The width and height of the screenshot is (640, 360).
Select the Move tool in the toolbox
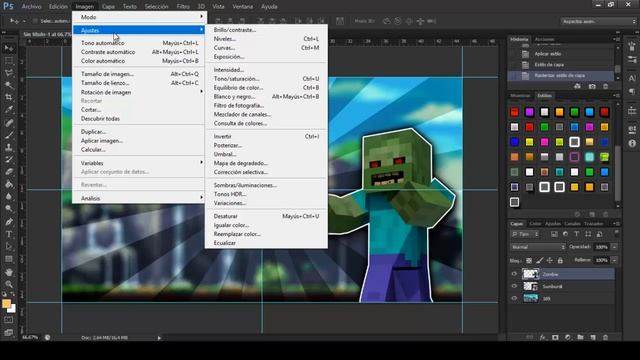tap(9, 48)
